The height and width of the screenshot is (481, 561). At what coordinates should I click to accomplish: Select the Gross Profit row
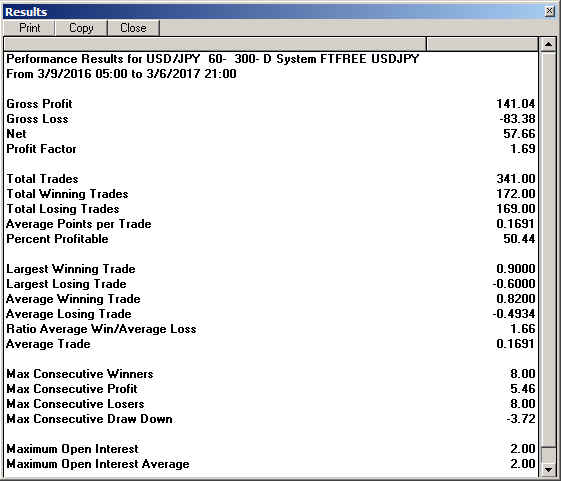tap(271, 104)
